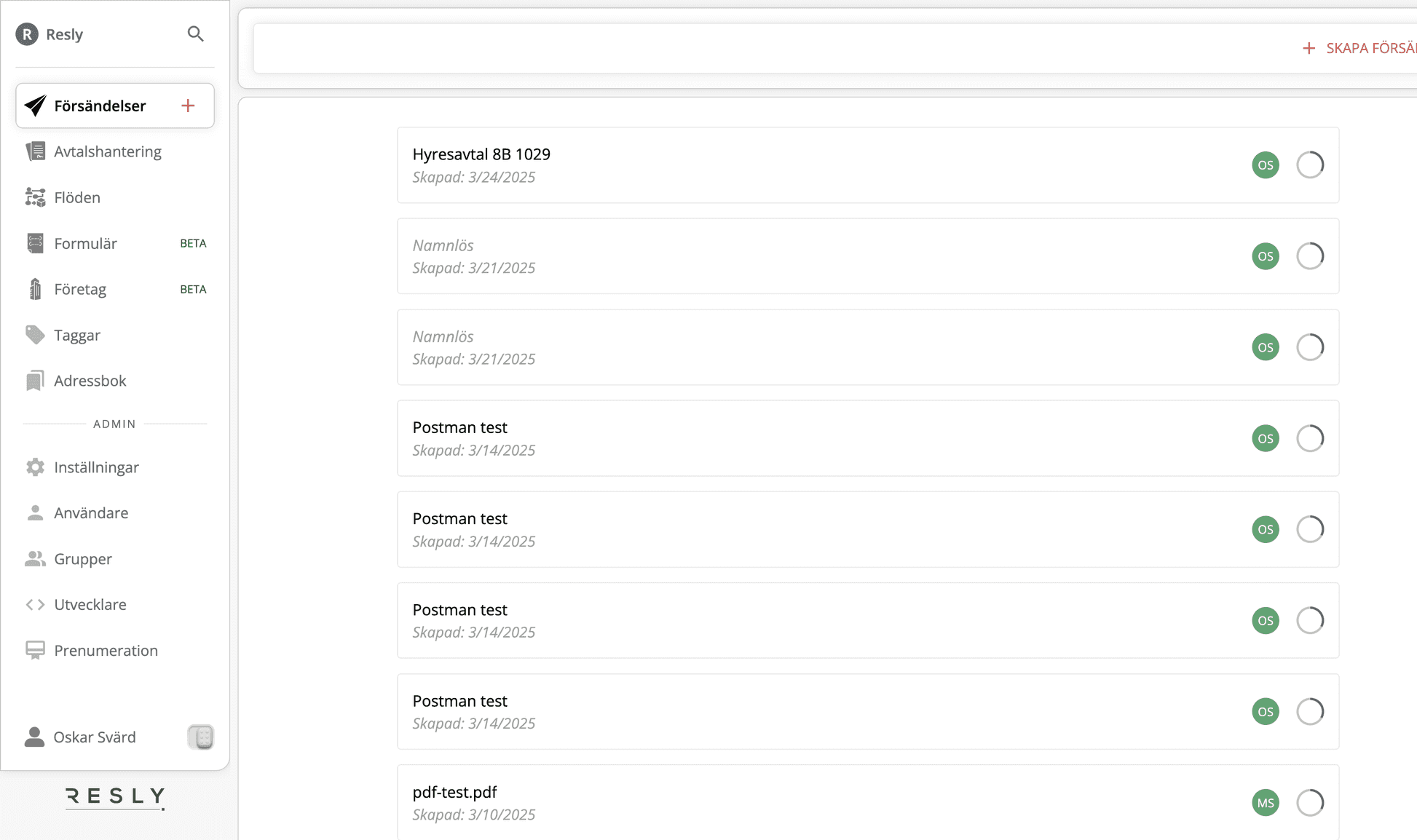Image resolution: width=1417 pixels, height=840 pixels.
Task: Open the Adressbok page
Action: [x=90, y=381]
